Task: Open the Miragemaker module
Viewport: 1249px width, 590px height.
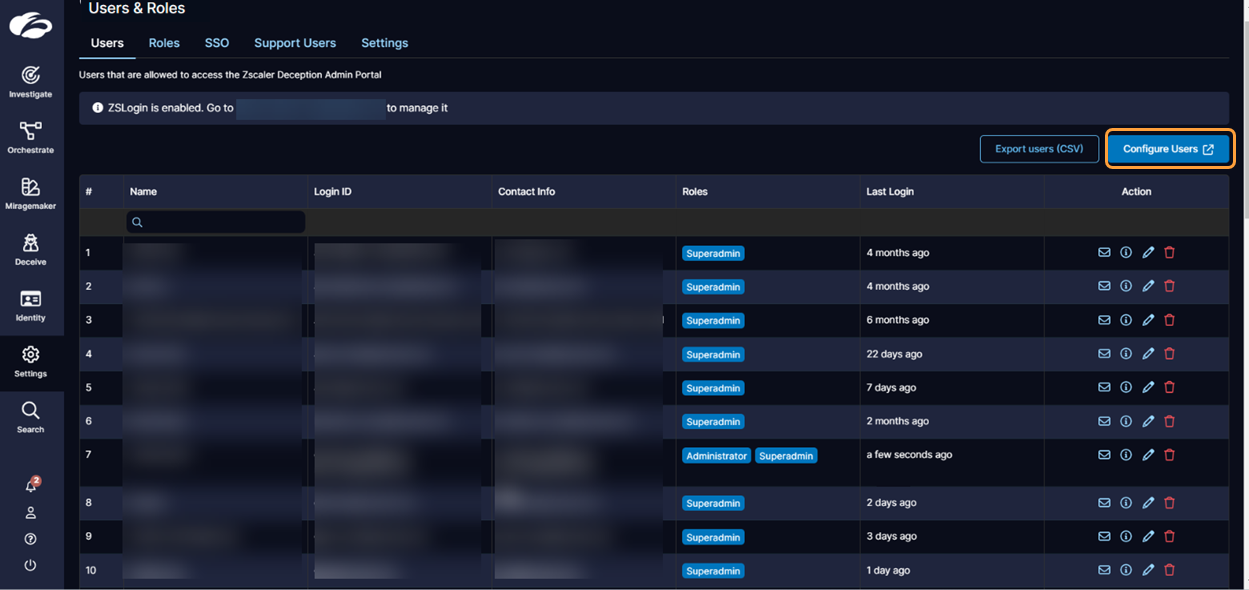Action: tap(30, 193)
